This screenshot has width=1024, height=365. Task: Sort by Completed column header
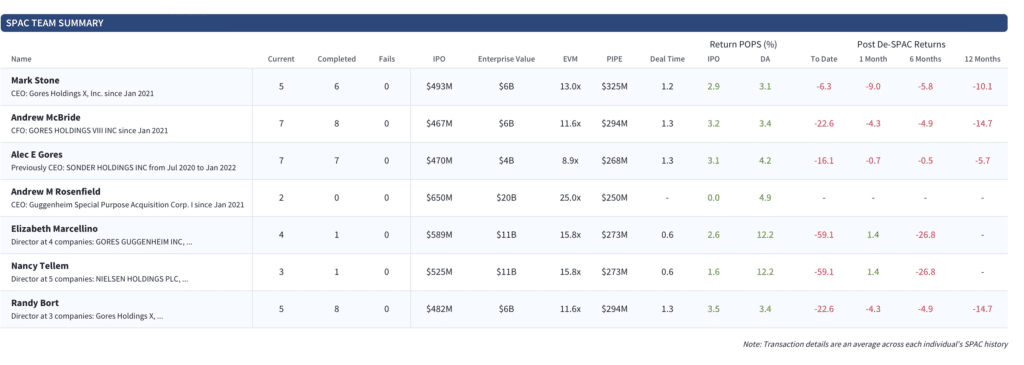(x=336, y=59)
